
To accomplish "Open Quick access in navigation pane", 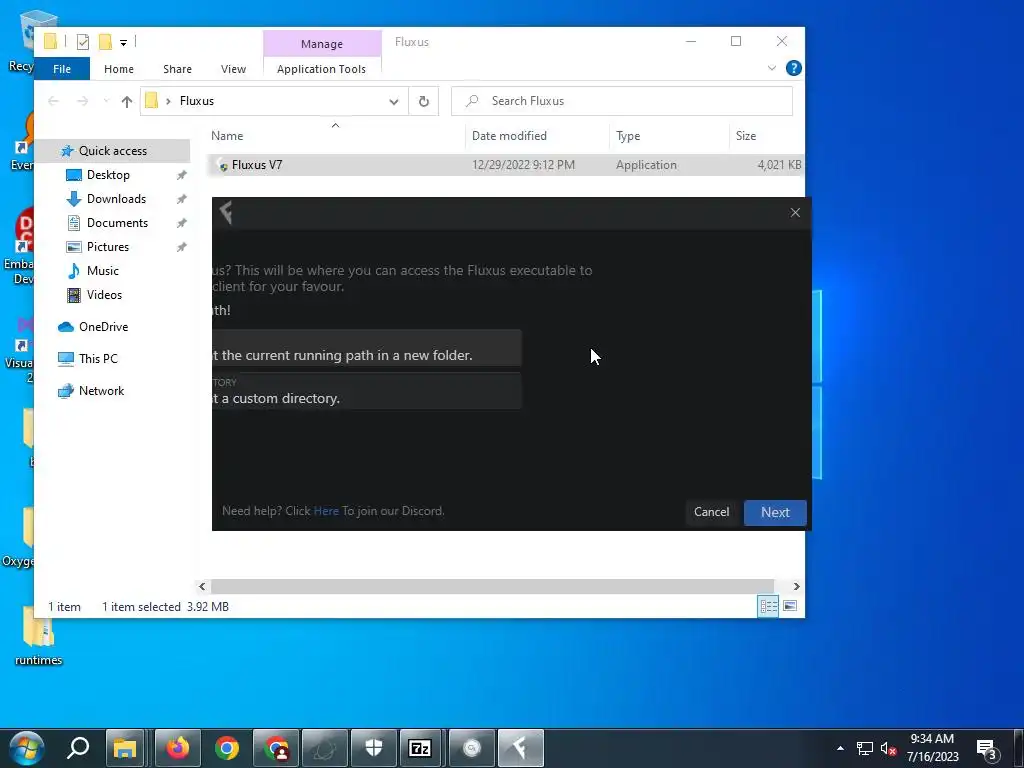I will click(x=112, y=151).
